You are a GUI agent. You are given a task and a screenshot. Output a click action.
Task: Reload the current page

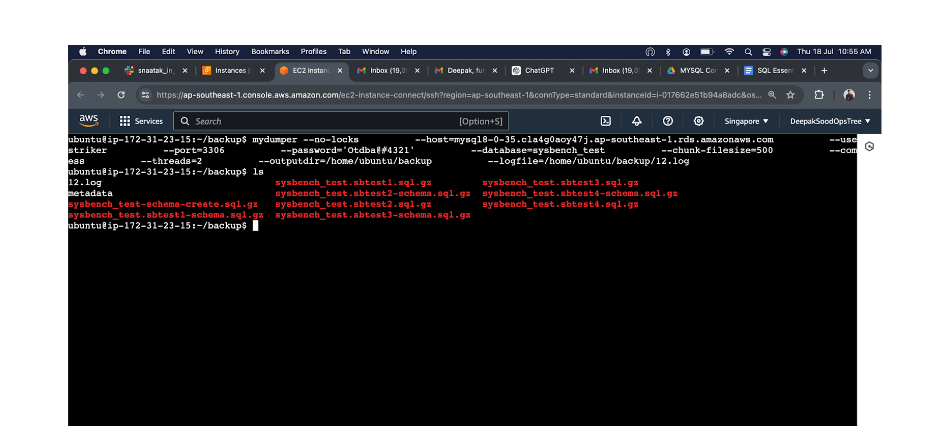tap(121, 95)
